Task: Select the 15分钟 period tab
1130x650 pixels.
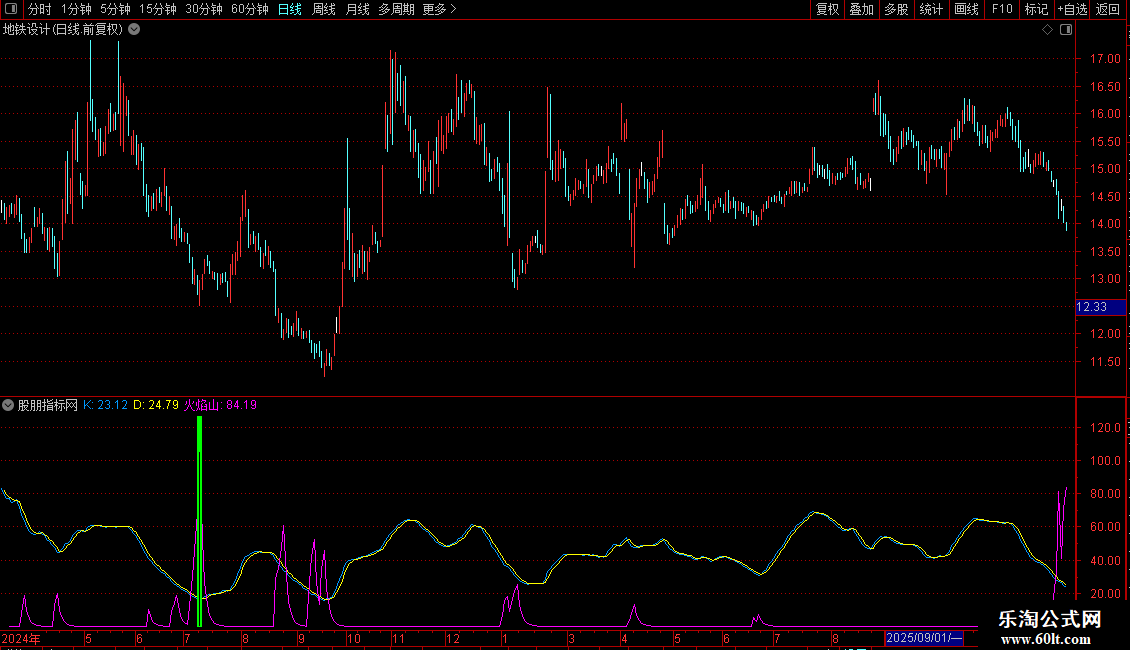Action: point(158,9)
